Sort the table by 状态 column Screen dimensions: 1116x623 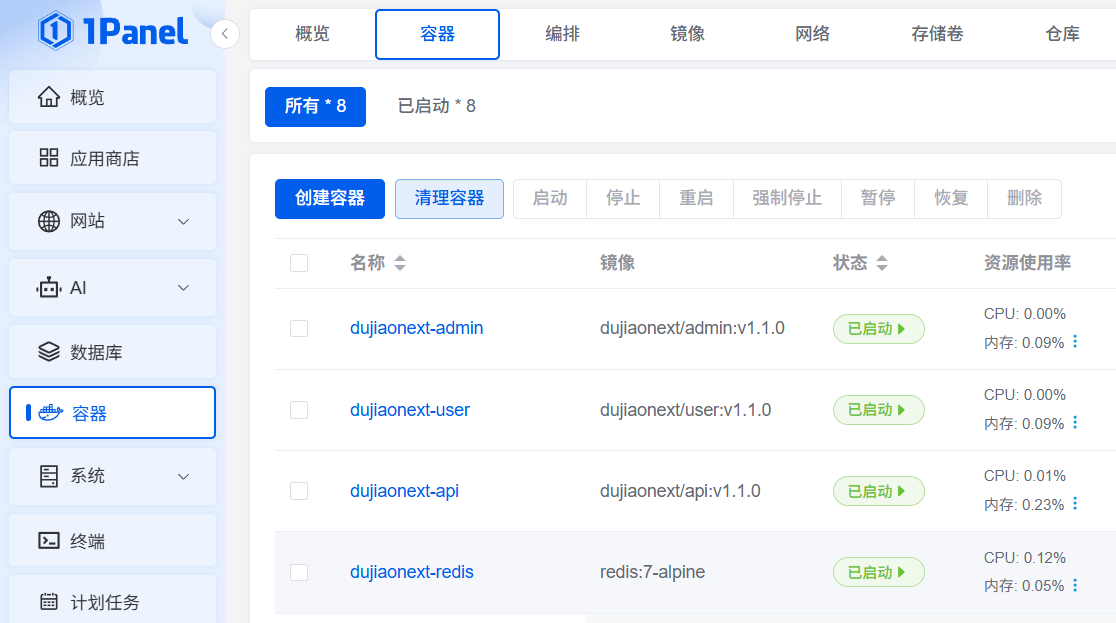[882, 263]
